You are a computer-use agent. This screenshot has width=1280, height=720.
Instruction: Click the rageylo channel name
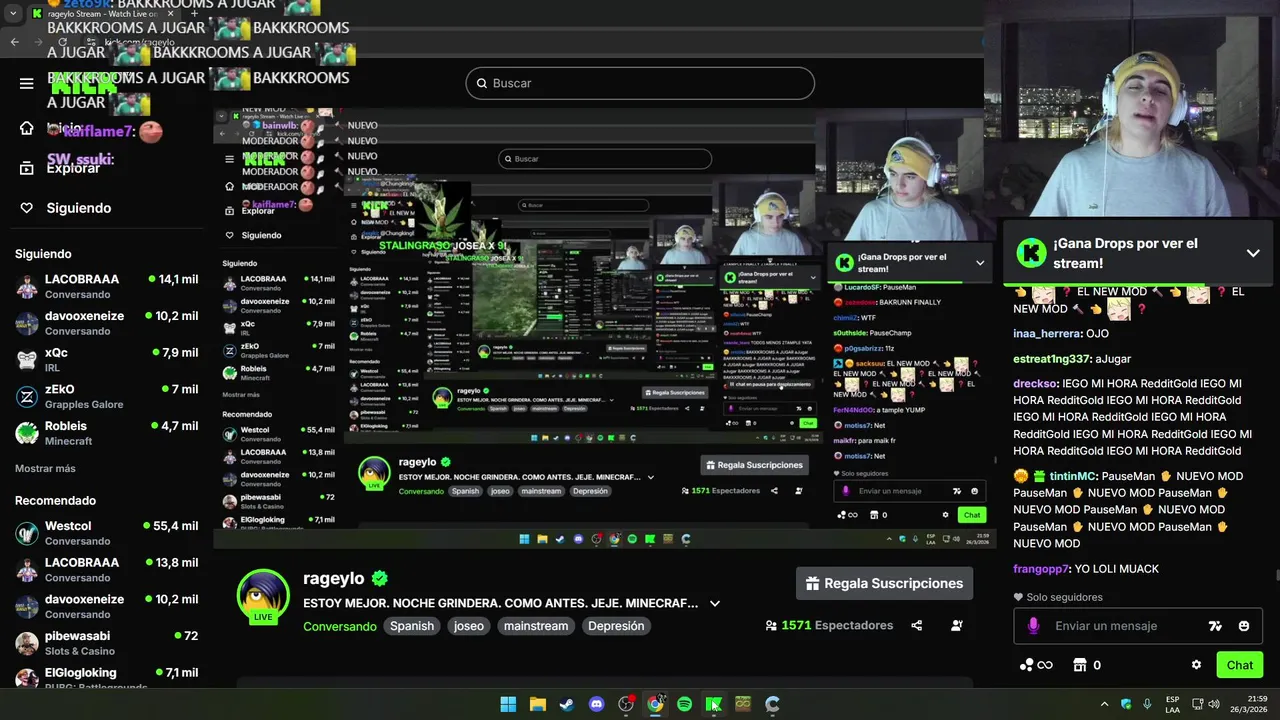pos(334,578)
